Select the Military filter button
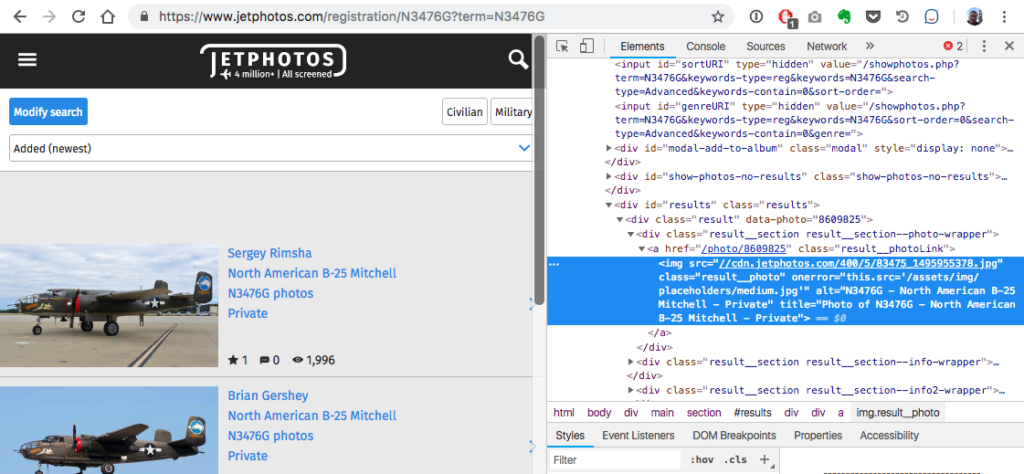 point(513,112)
